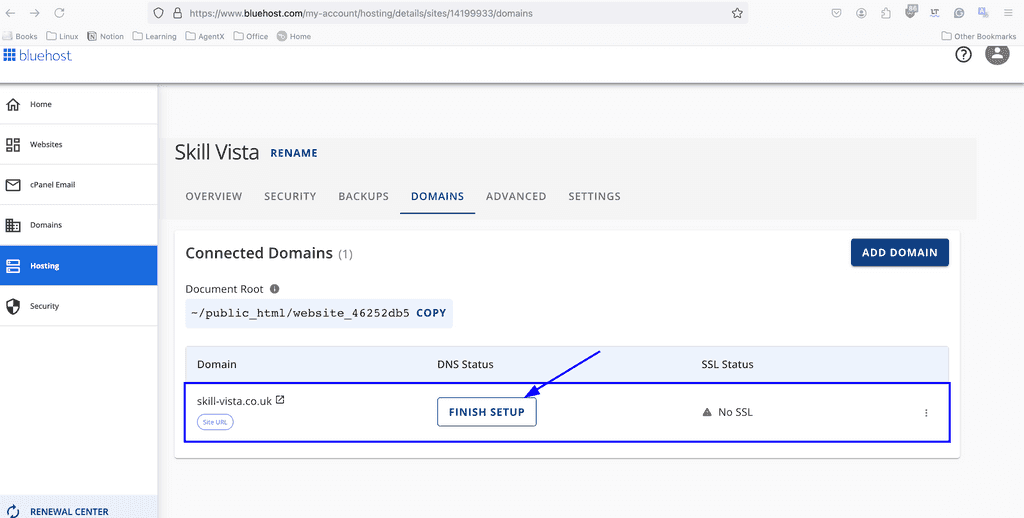This screenshot has width=1024, height=518.
Task: Open the Learning bookmark folder
Action: [x=155, y=37]
